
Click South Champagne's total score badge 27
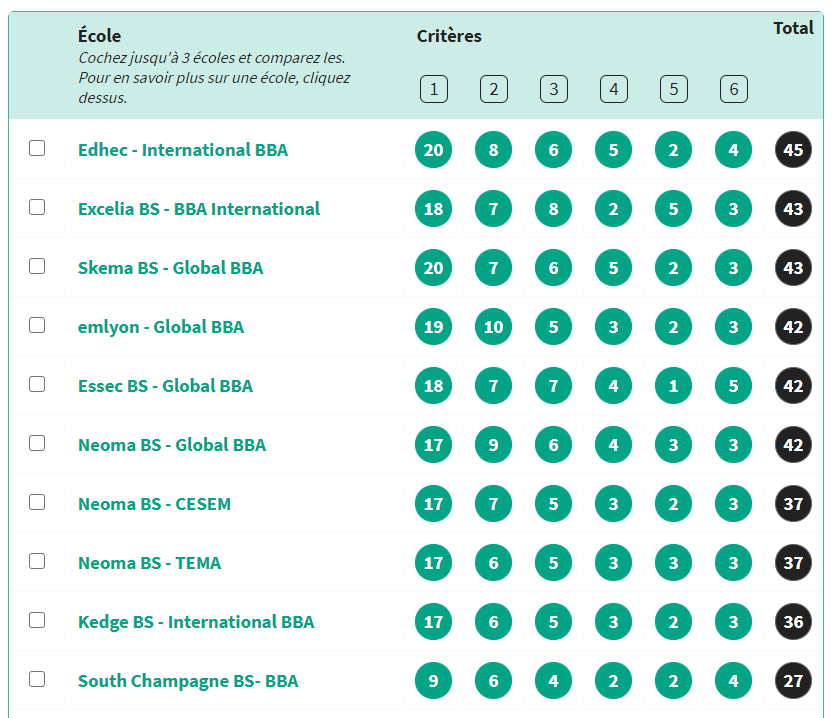(793, 681)
